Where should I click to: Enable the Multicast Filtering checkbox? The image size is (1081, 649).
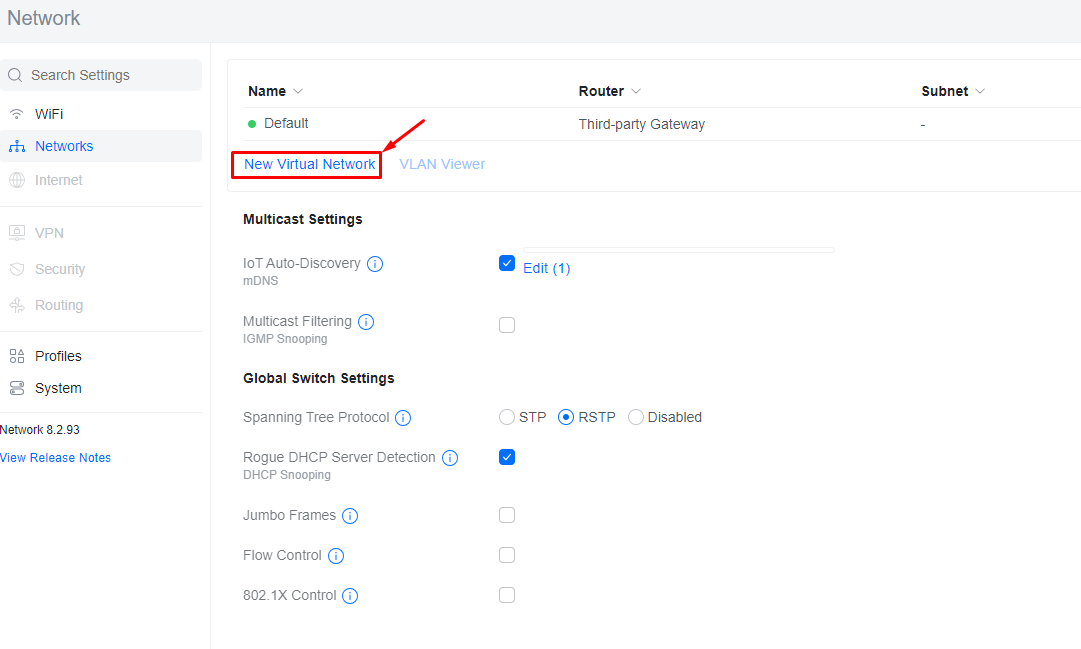point(507,325)
